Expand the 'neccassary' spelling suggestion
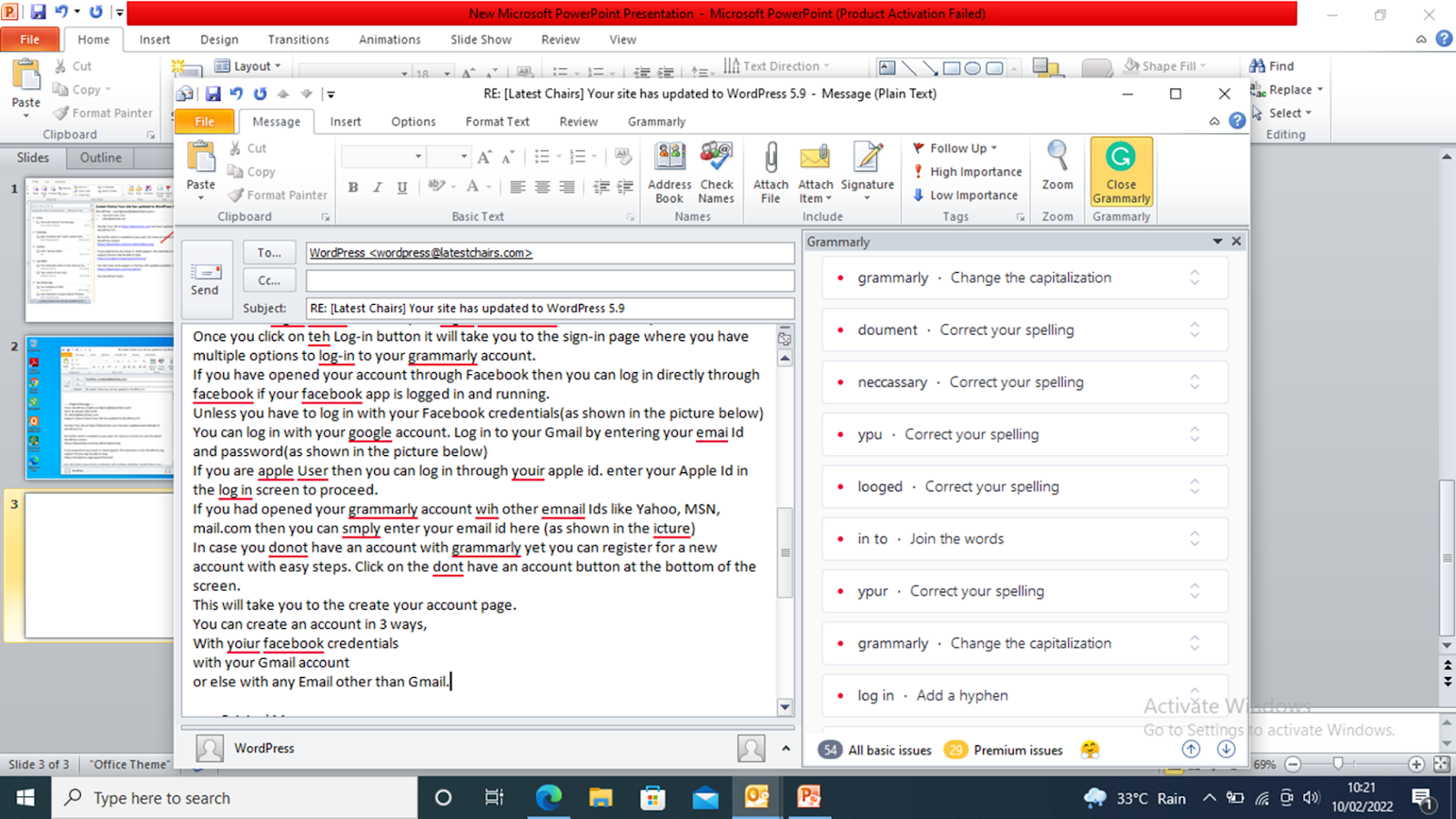Viewport: 1456px width, 819px height. [x=1195, y=382]
